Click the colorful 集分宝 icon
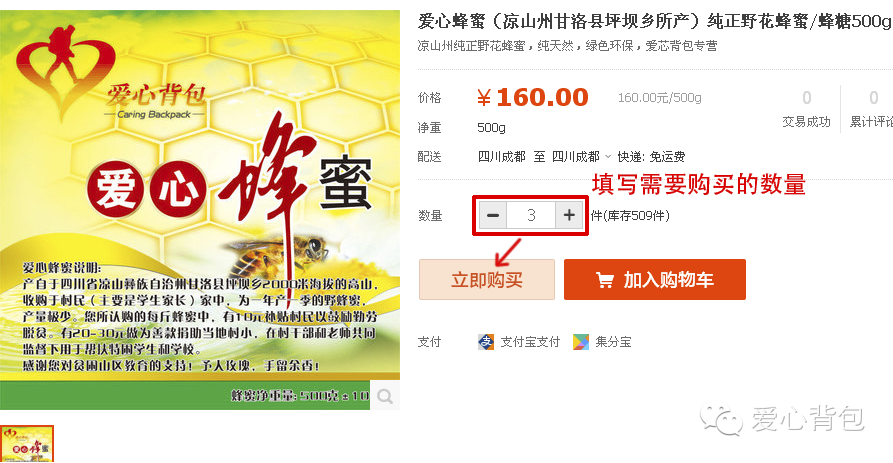893x463 pixels. pyautogui.click(x=581, y=342)
